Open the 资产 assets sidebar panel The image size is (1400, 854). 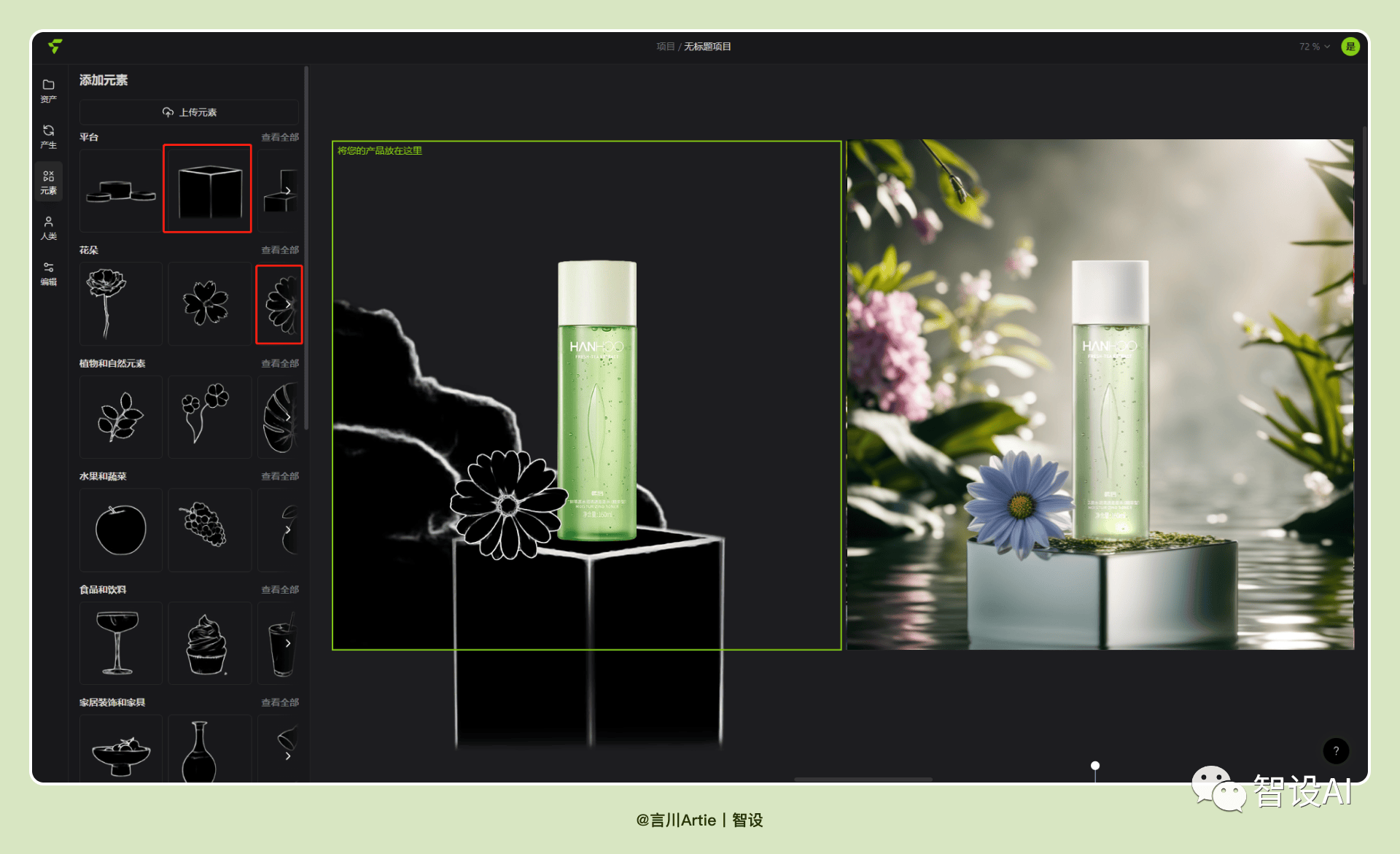click(x=49, y=90)
